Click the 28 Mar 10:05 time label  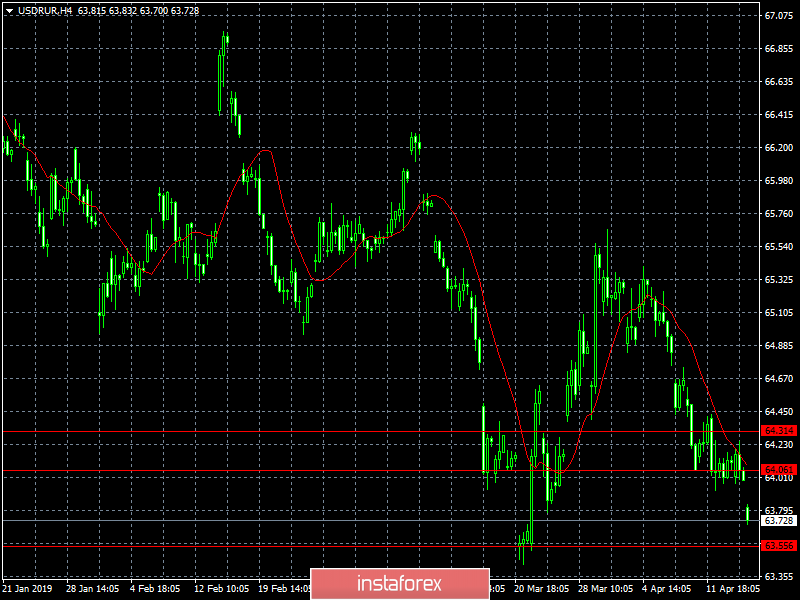606,588
